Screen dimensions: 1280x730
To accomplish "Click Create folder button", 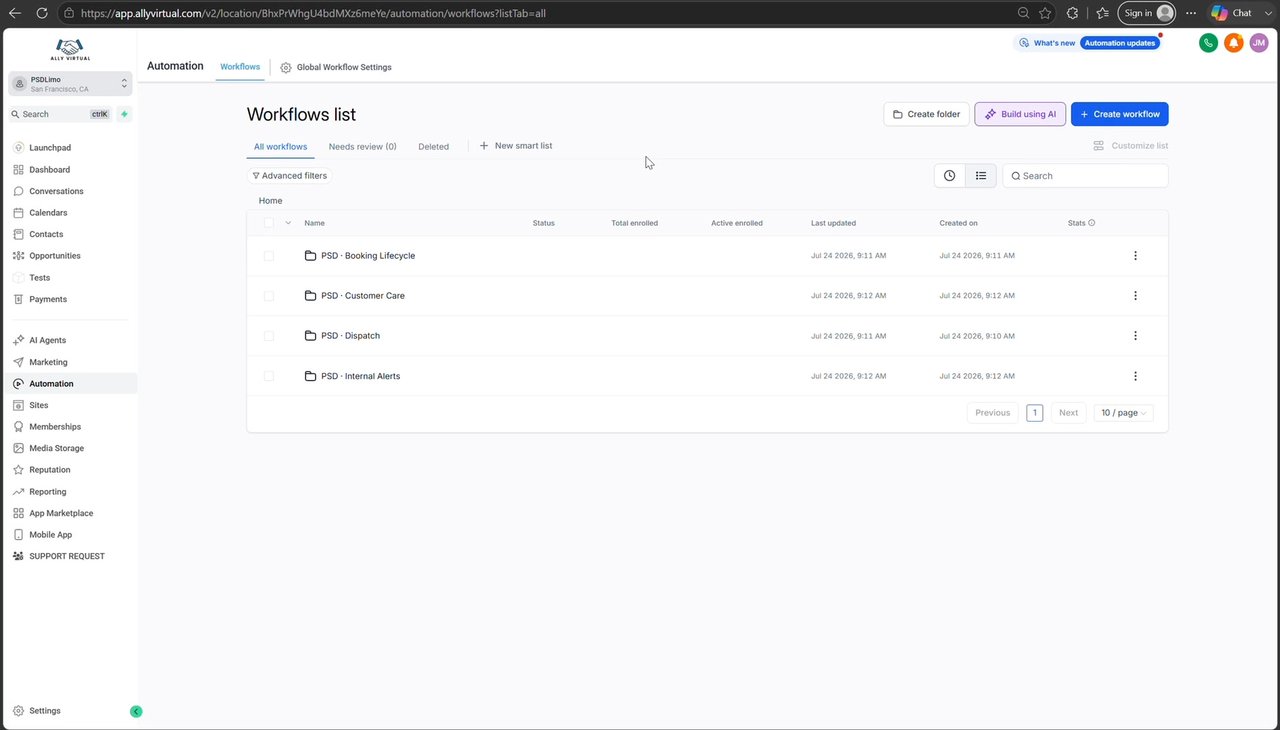I will tap(926, 114).
